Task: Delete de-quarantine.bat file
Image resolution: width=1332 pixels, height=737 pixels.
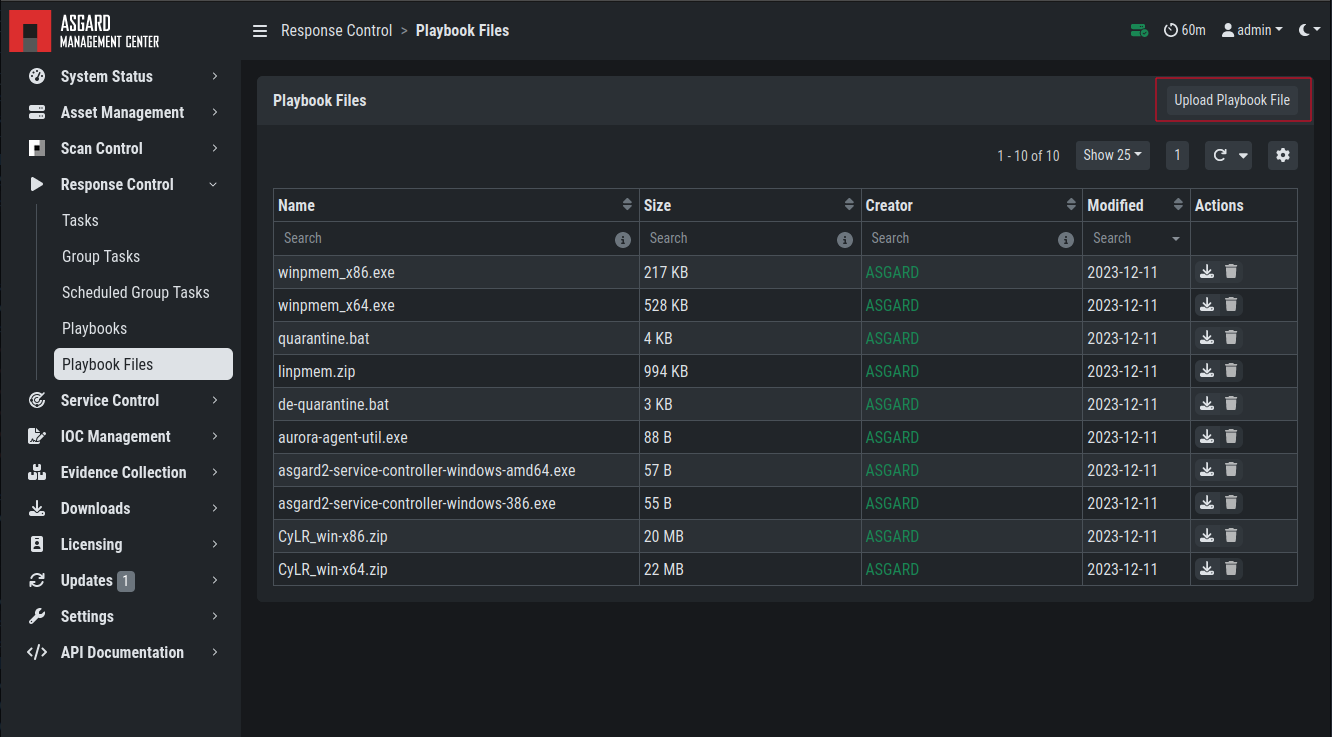Action: 1231,404
